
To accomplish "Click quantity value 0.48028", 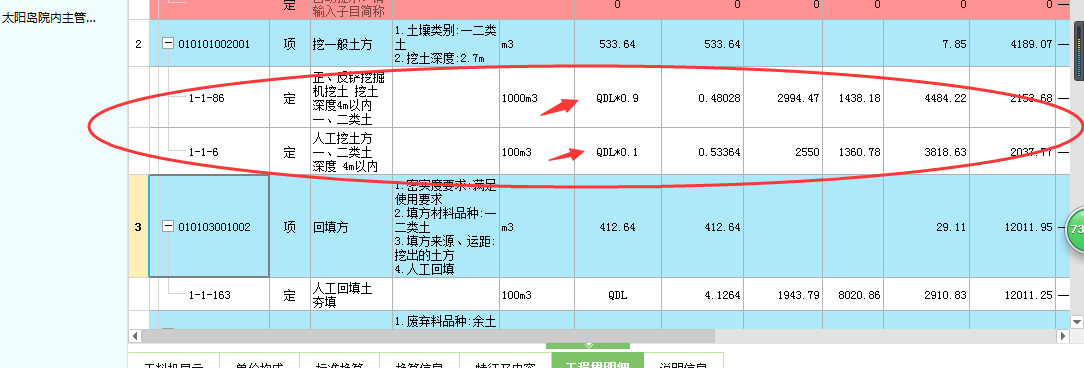I will (702, 98).
